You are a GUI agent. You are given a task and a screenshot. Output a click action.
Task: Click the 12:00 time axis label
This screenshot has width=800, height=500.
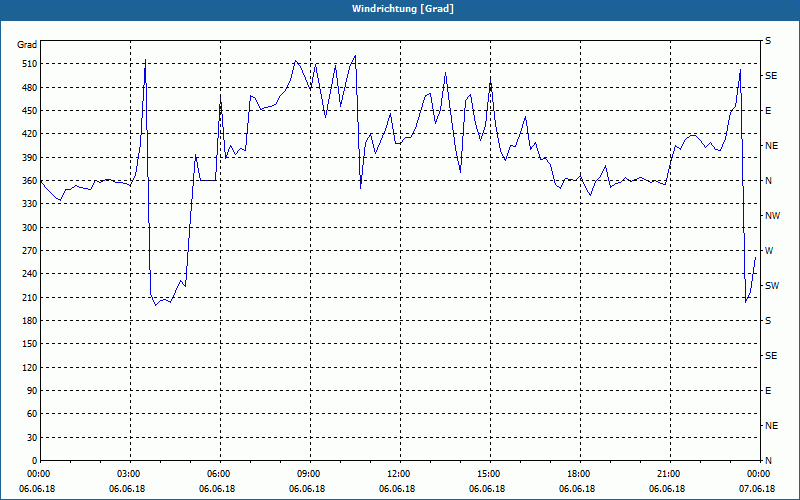click(397, 474)
